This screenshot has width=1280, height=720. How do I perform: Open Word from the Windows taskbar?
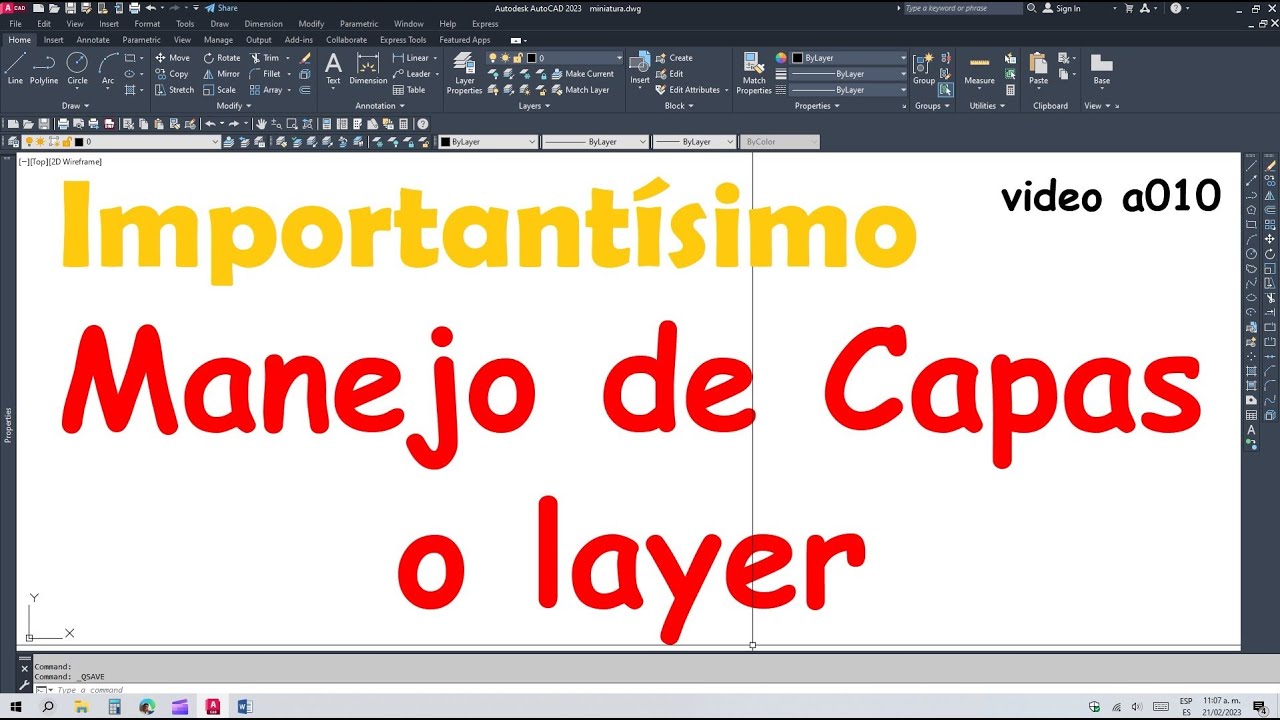[246, 707]
